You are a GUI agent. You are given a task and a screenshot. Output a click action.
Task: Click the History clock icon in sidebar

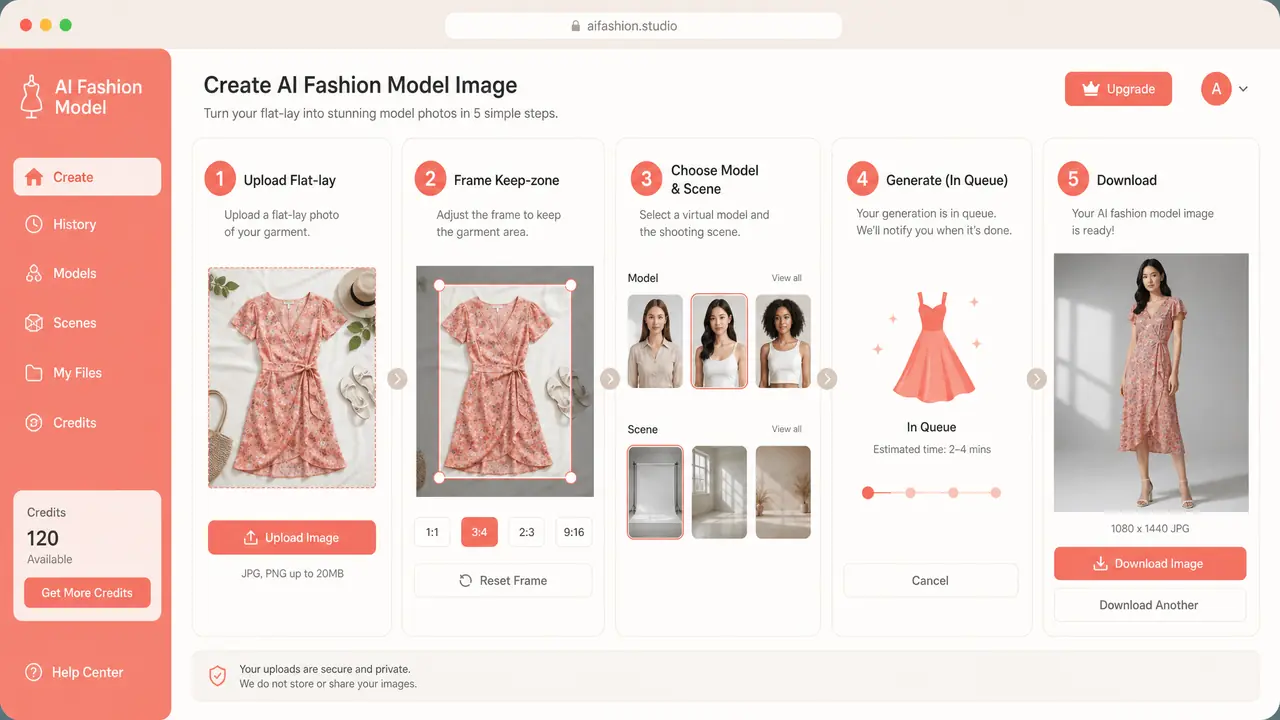(34, 224)
